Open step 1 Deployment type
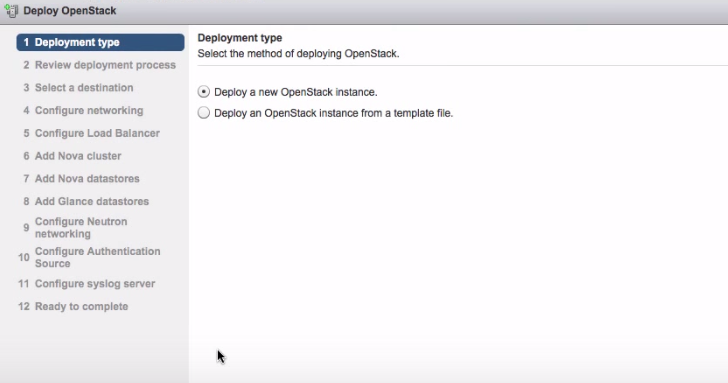This screenshot has height=383, width=728. tap(100, 42)
